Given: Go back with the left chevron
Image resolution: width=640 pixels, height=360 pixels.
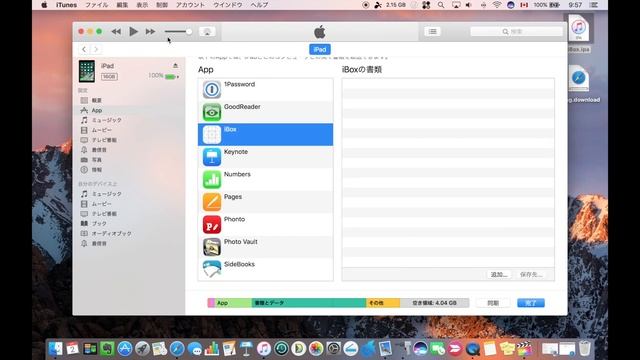Looking at the screenshot, I should [x=84, y=49].
